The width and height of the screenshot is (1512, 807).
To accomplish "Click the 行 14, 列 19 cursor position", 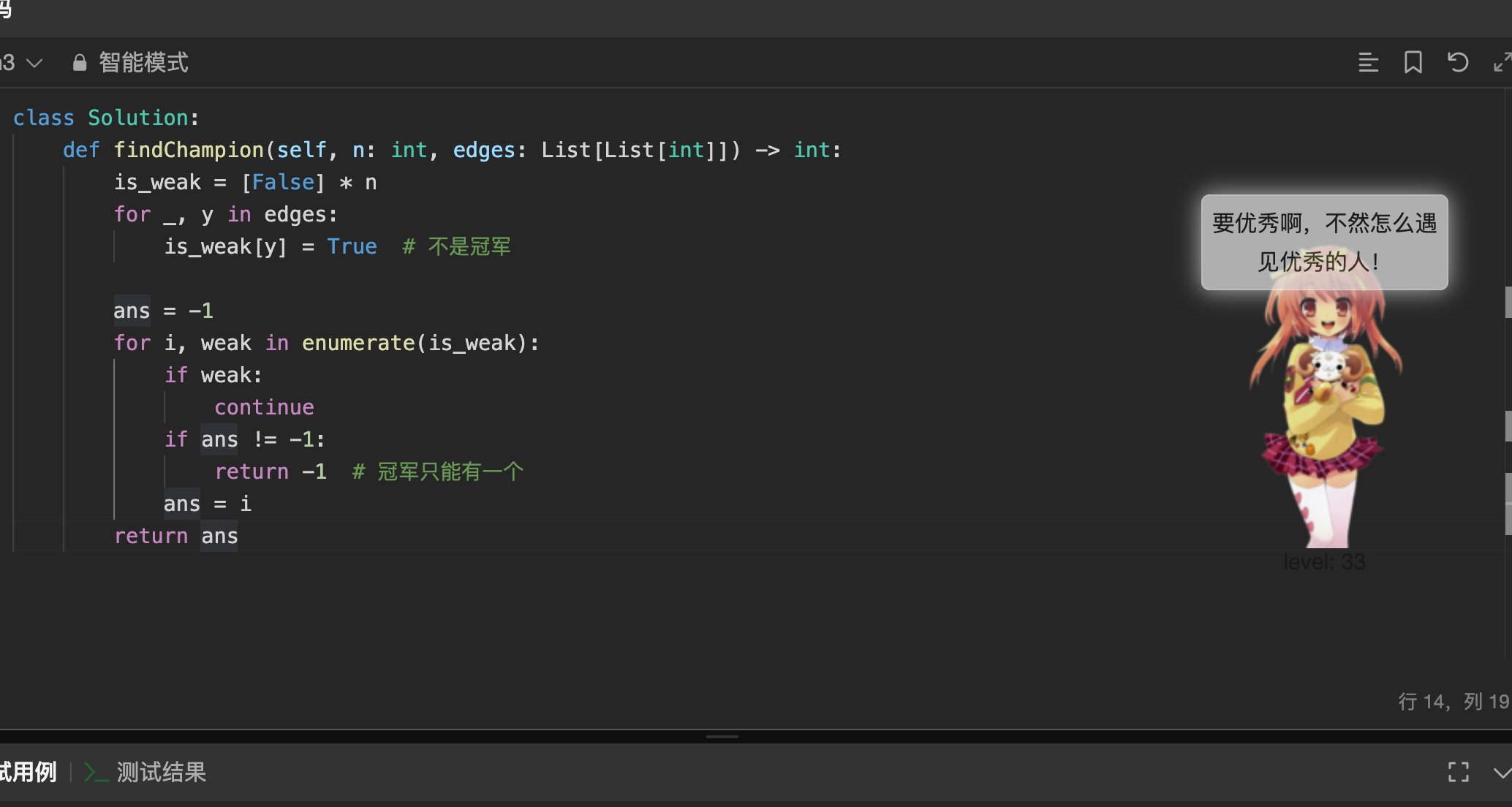I will click(1453, 702).
